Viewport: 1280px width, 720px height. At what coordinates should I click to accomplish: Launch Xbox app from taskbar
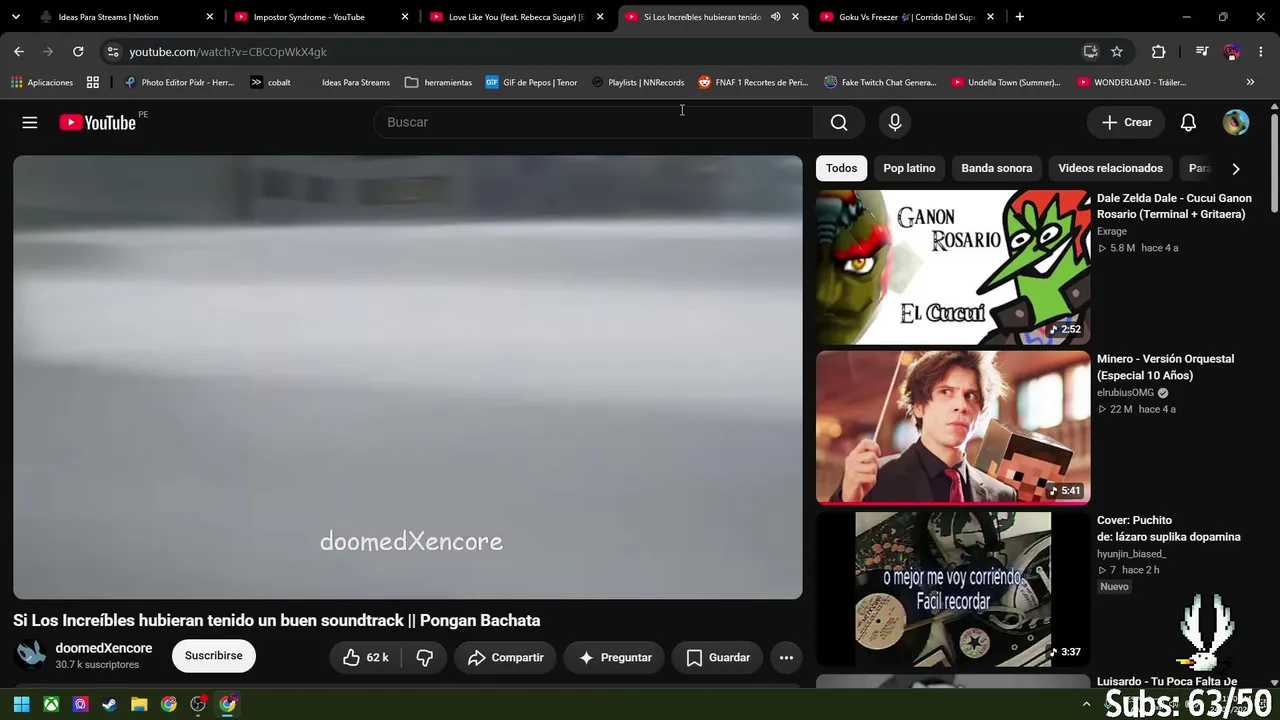51,704
